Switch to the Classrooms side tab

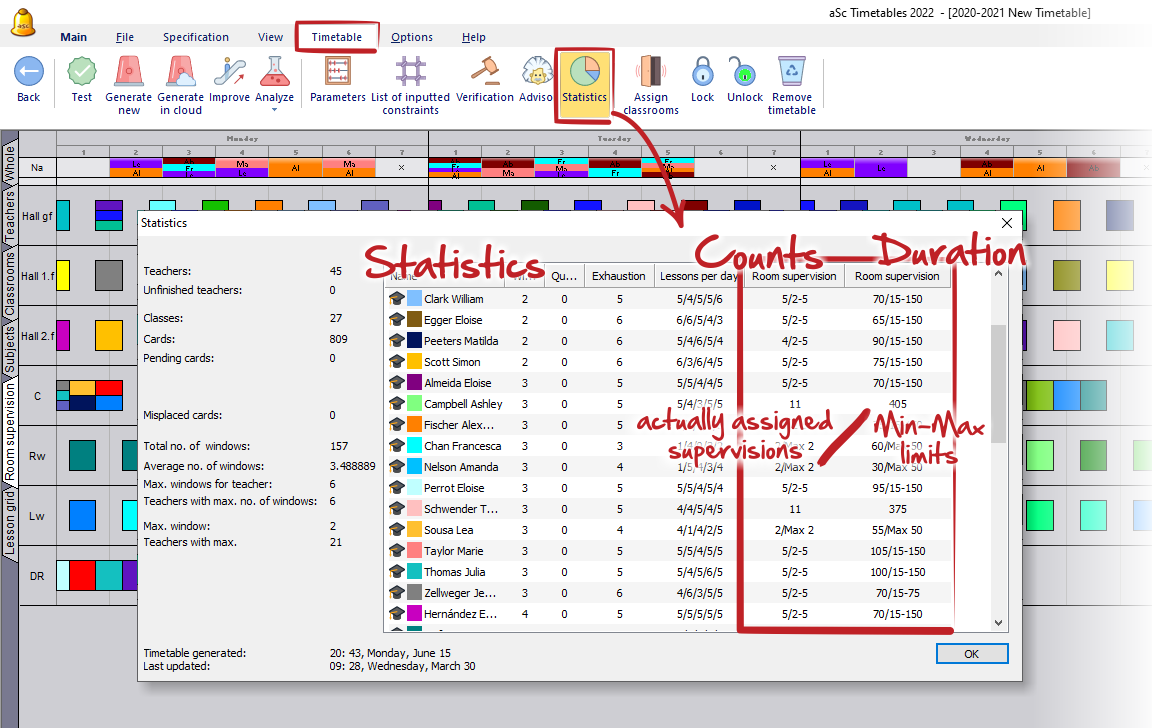[10, 284]
